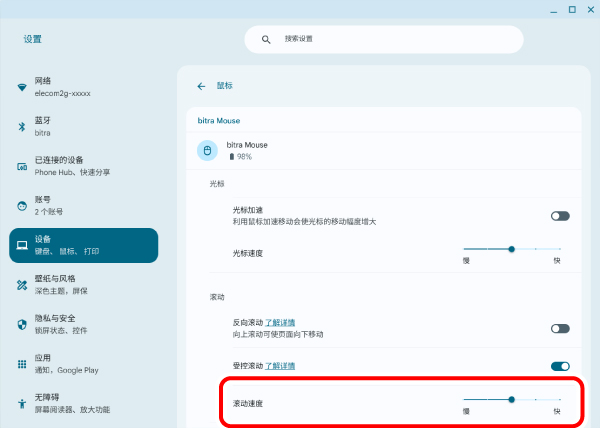This screenshot has height=428, width=600.
Task: Enable the 反向滚动 switch
Action: (560, 328)
